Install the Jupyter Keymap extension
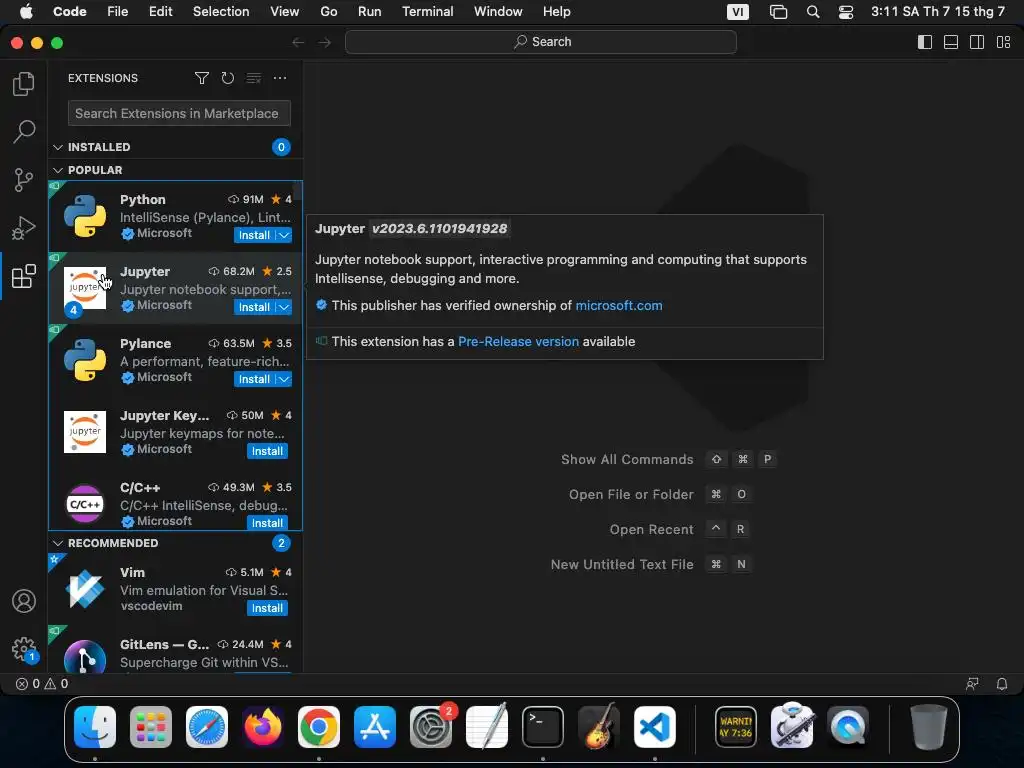This screenshot has width=1024, height=768. click(x=267, y=451)
